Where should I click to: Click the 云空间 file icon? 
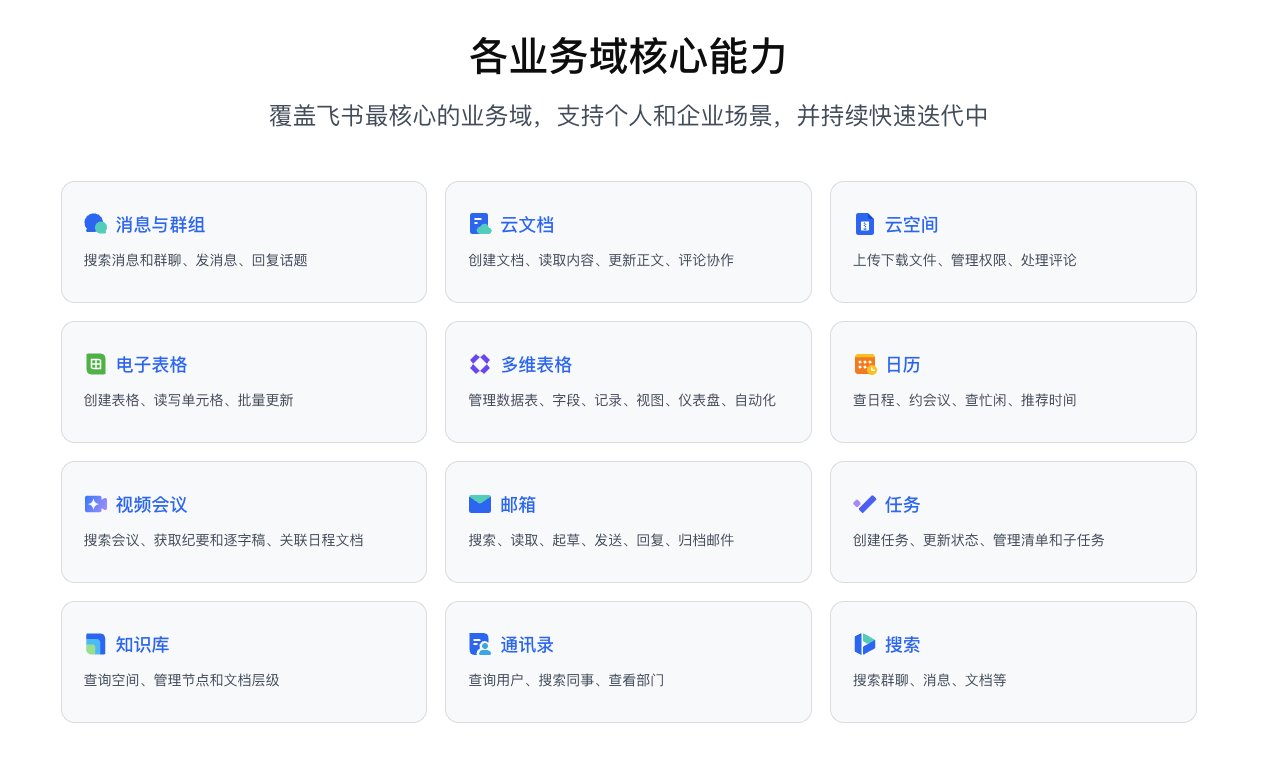point(864,224)
